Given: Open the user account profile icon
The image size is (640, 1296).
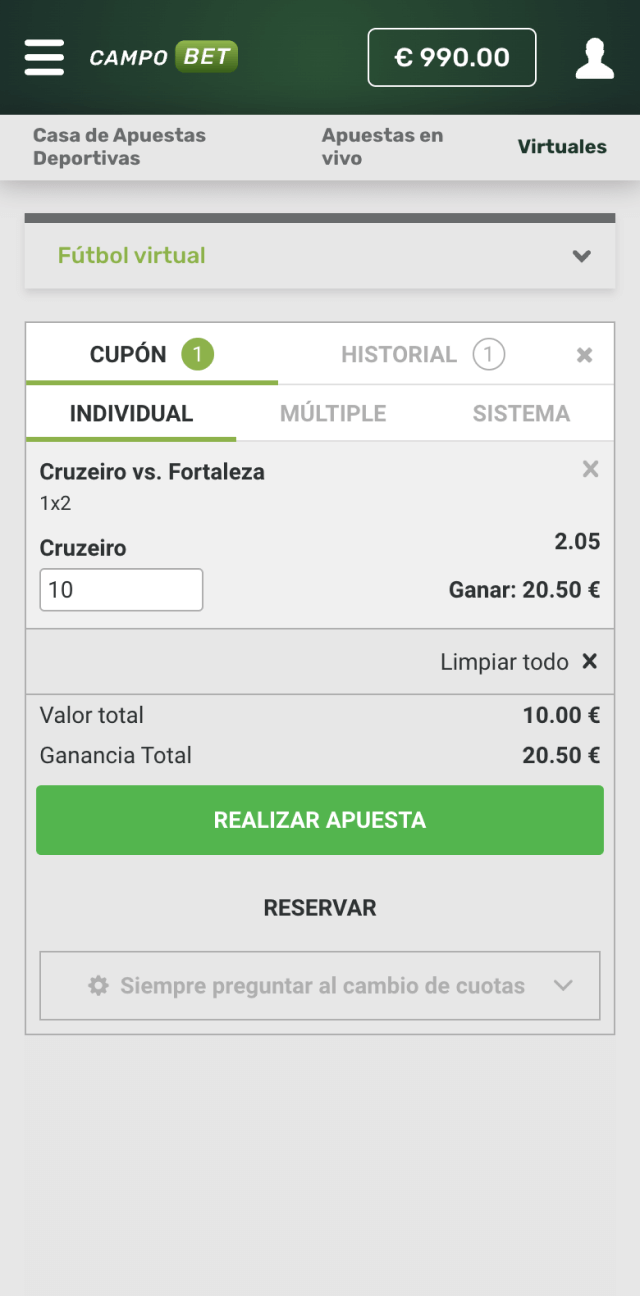Looking at the screenshot, I should [x=594, y=58].
